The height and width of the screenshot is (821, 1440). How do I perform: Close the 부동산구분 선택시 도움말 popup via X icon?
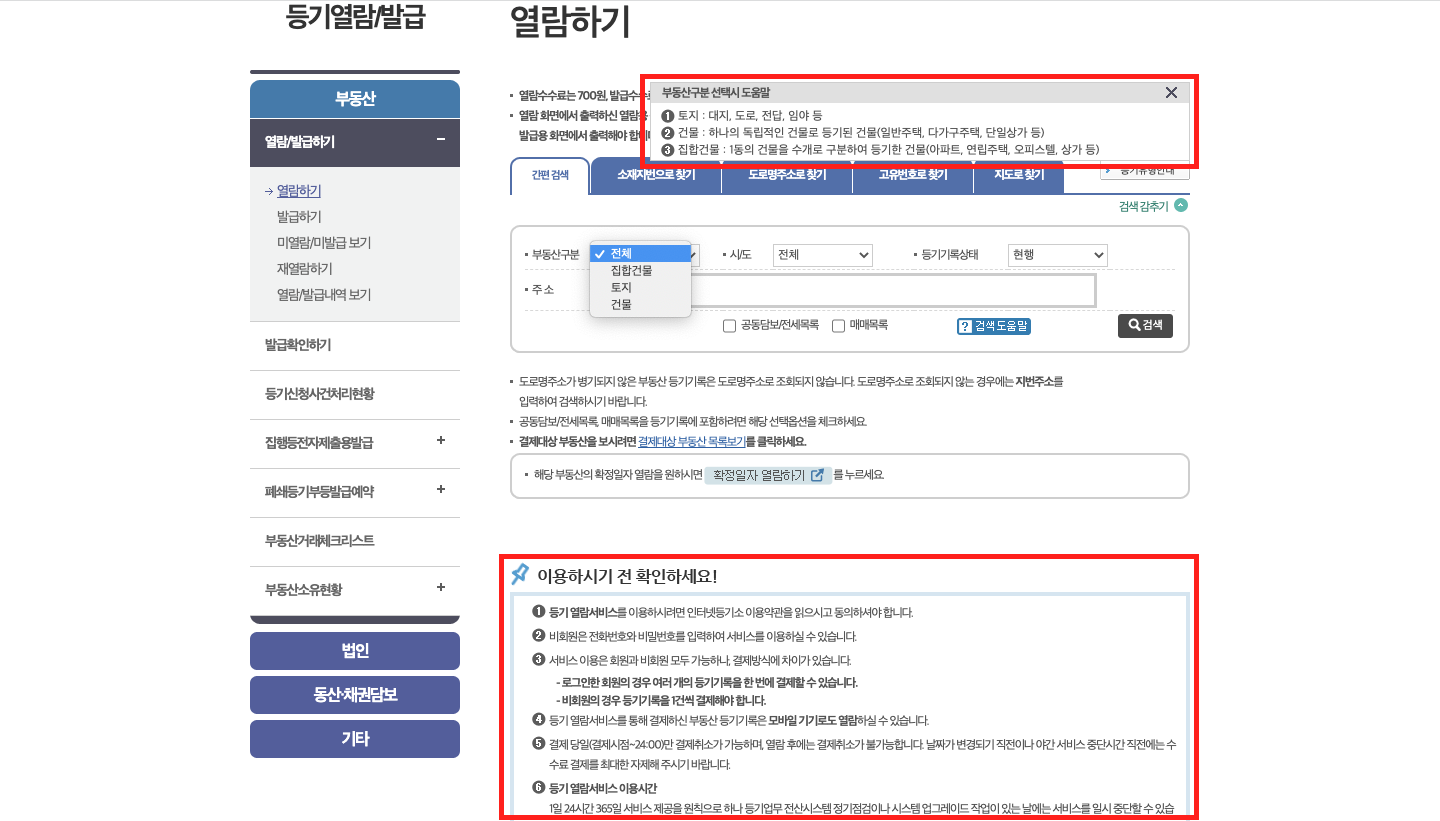pos(1171,92)
